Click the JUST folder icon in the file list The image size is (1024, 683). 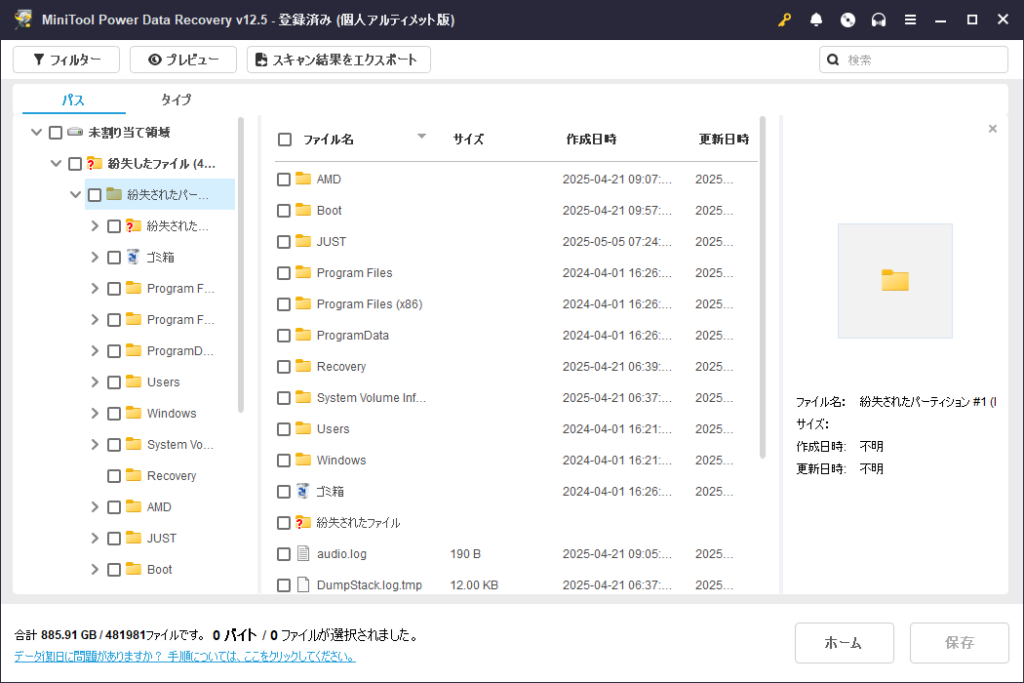tap(303, 241)
